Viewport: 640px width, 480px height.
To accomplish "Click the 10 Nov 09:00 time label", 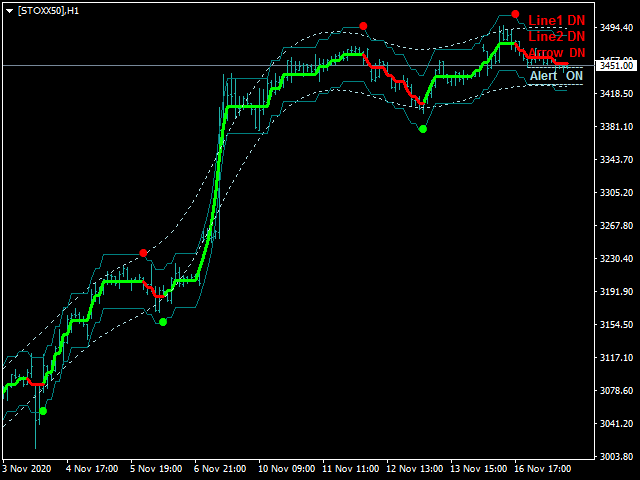I will [x=287, y=469].
